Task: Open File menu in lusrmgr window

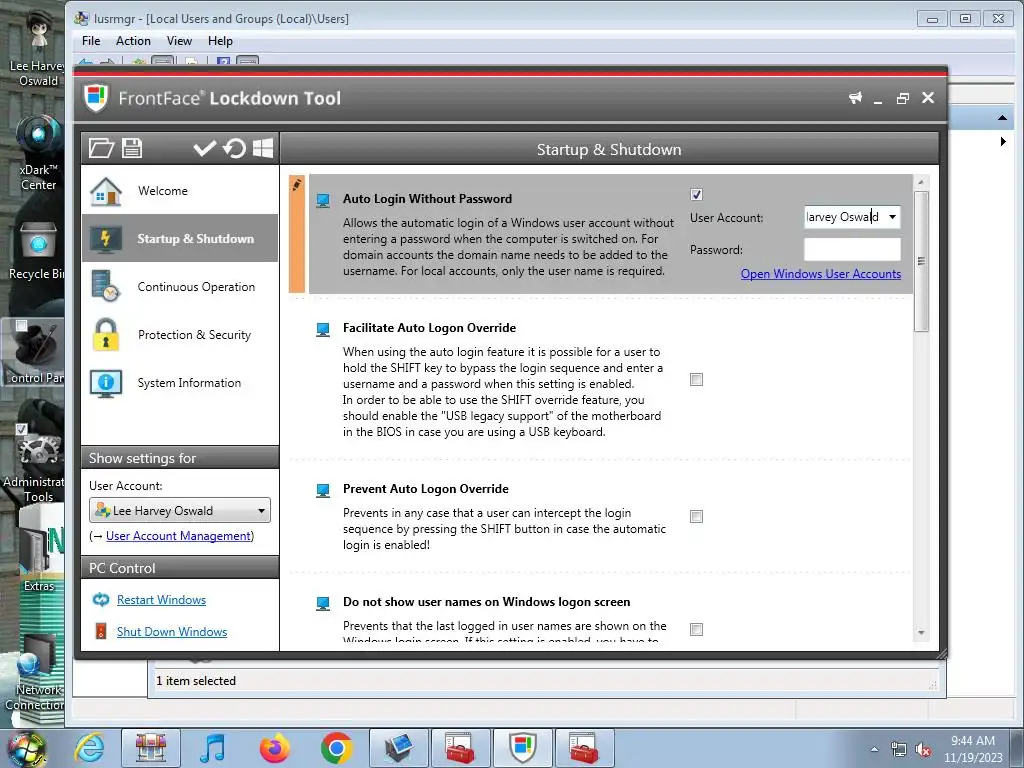Action: click(x=91, y=40)
